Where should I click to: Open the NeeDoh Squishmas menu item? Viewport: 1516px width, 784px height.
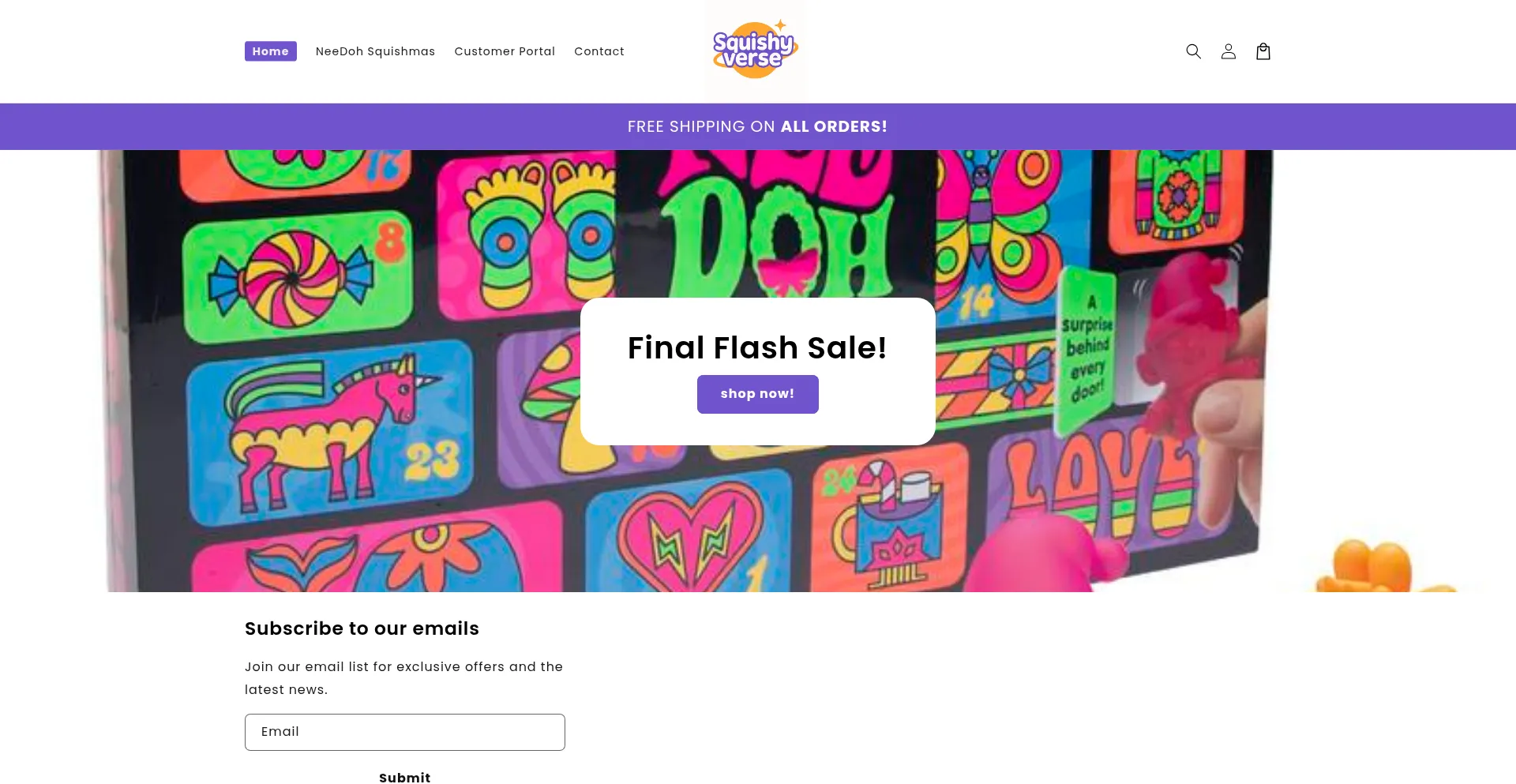point(375,51)
